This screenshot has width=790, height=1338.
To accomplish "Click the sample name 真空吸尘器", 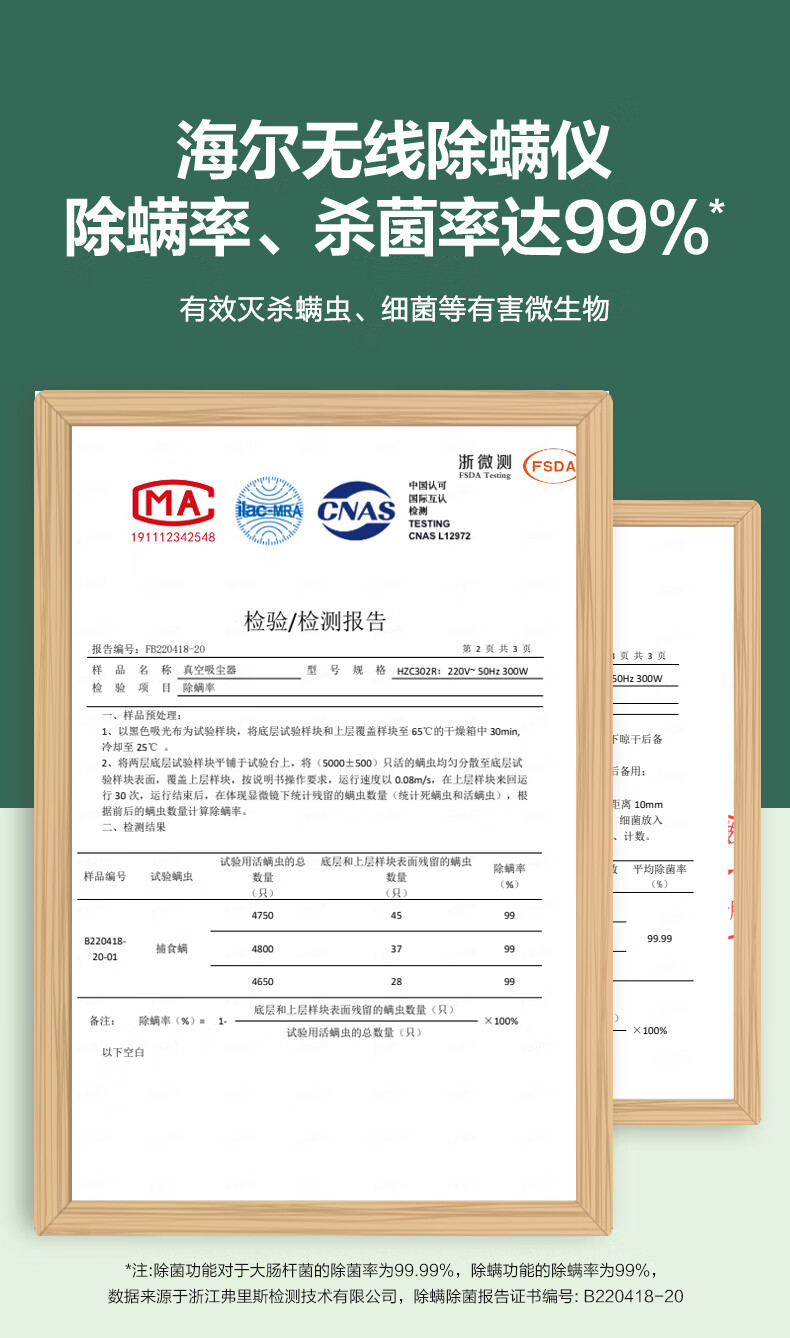I will point(210,670).
